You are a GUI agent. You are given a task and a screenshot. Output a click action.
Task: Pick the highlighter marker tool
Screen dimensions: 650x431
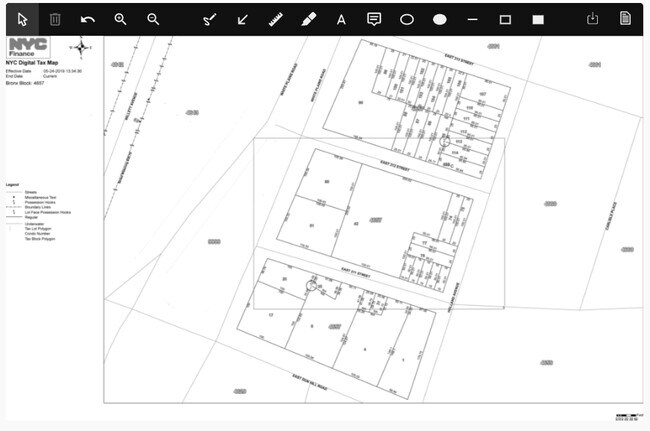pyautogui.click(x=308, y=19)
